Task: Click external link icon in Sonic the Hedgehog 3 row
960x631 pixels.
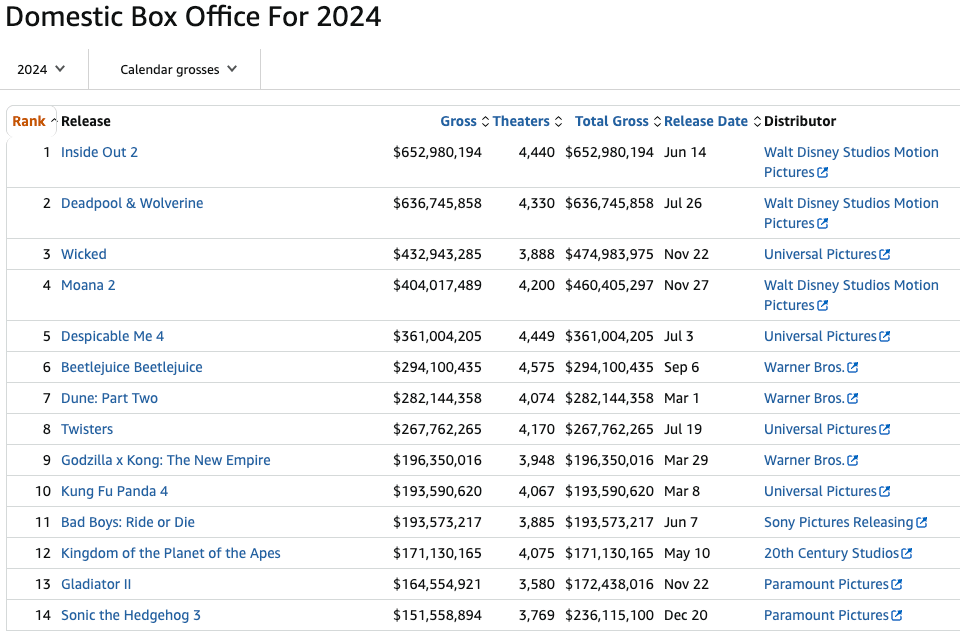Action: (897, 616)
